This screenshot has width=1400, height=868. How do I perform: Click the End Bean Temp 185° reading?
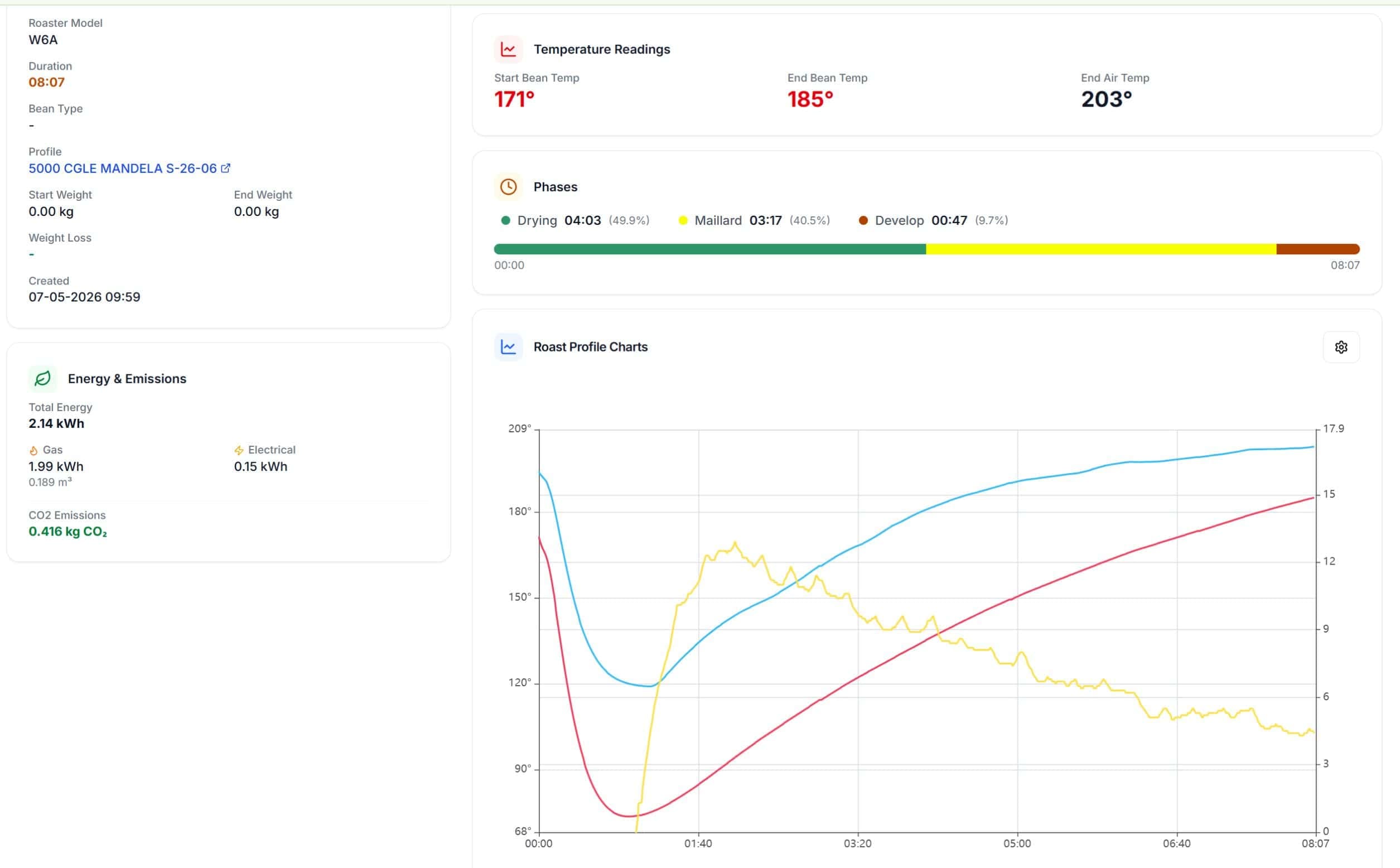810,99
